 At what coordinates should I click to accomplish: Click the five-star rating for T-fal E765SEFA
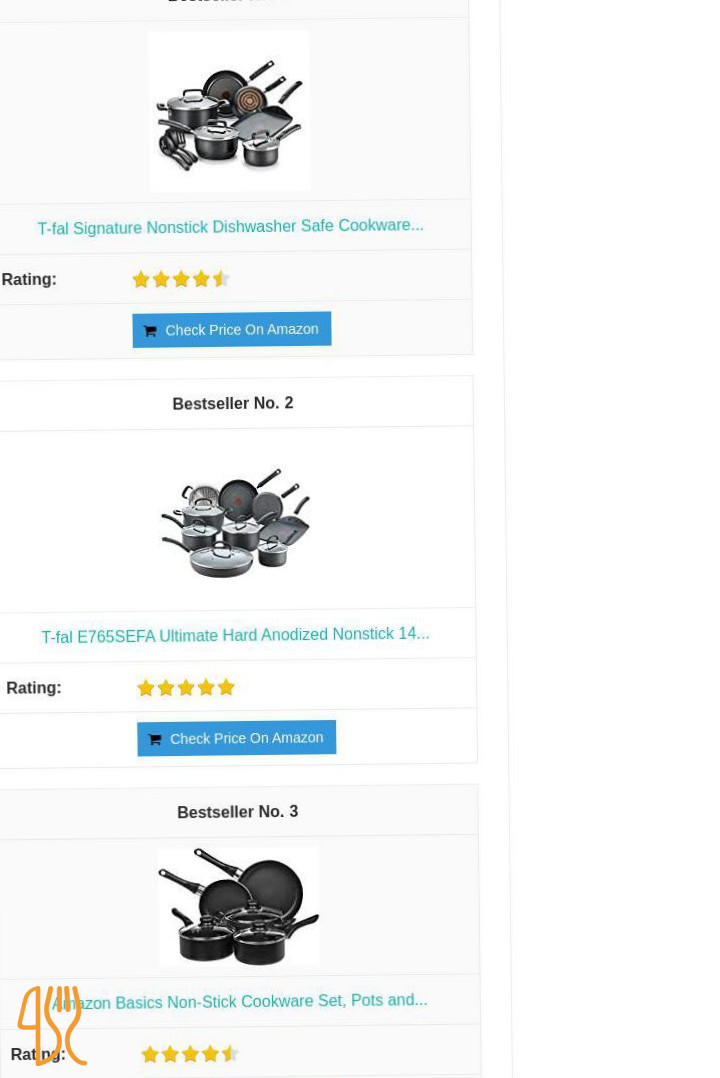pos(186,688)
